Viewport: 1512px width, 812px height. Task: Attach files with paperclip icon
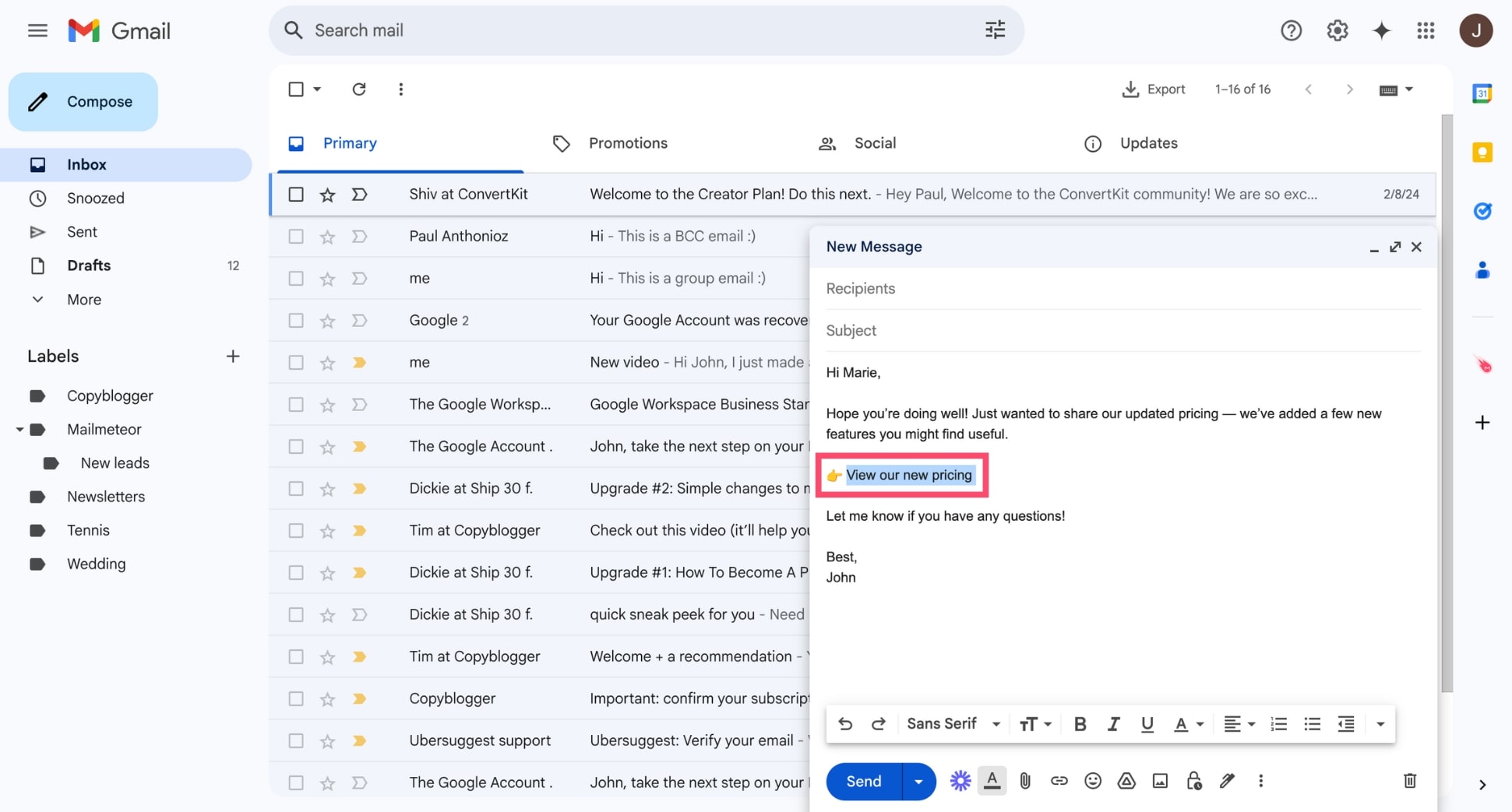(1025, 781)
